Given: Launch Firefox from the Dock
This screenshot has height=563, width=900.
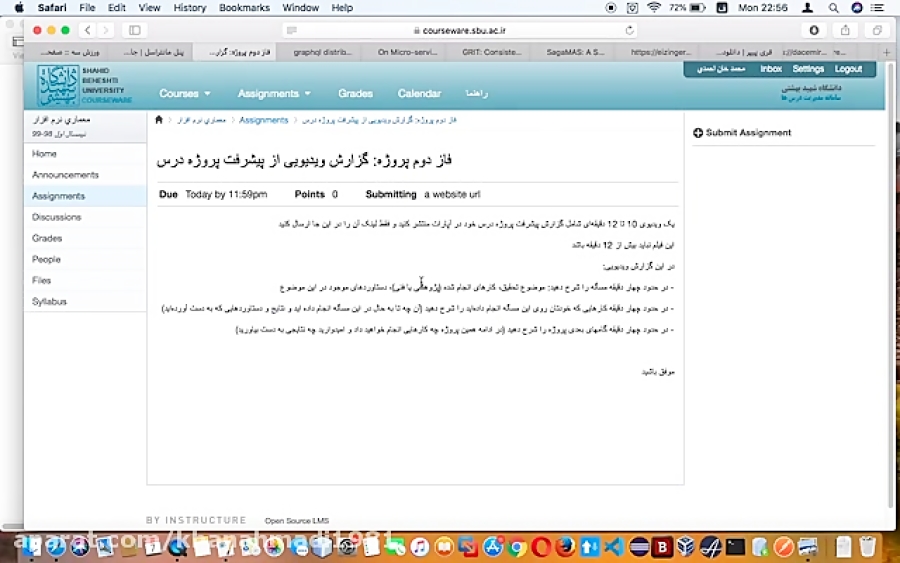Looking at the screenshot, I should [565, 546].
